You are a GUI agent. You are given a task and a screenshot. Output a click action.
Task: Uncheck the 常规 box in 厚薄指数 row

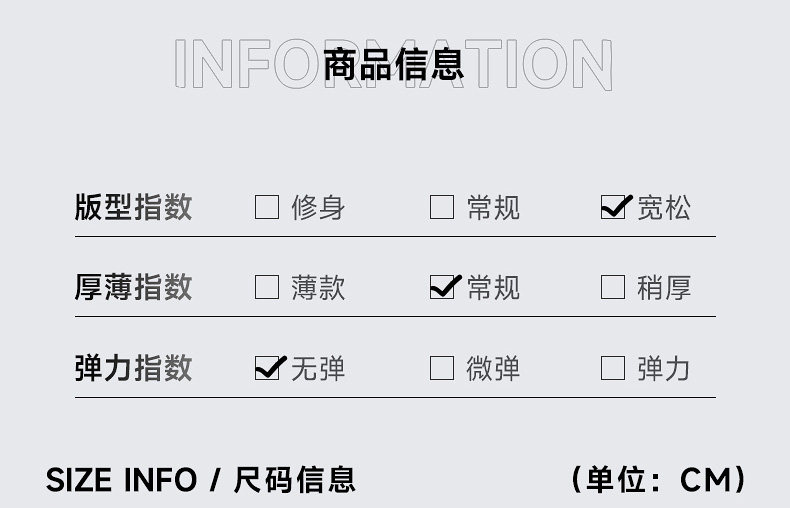coord(442,288)
